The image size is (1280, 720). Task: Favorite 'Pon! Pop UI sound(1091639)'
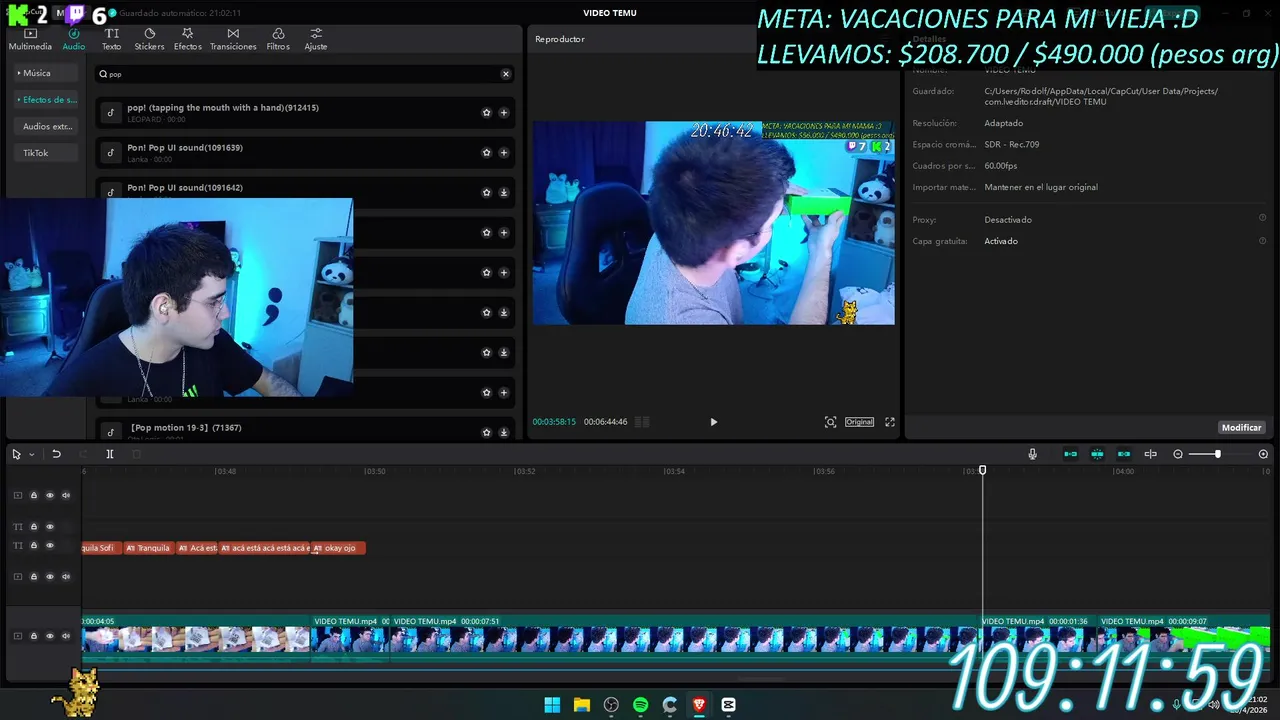click(486, 153)
